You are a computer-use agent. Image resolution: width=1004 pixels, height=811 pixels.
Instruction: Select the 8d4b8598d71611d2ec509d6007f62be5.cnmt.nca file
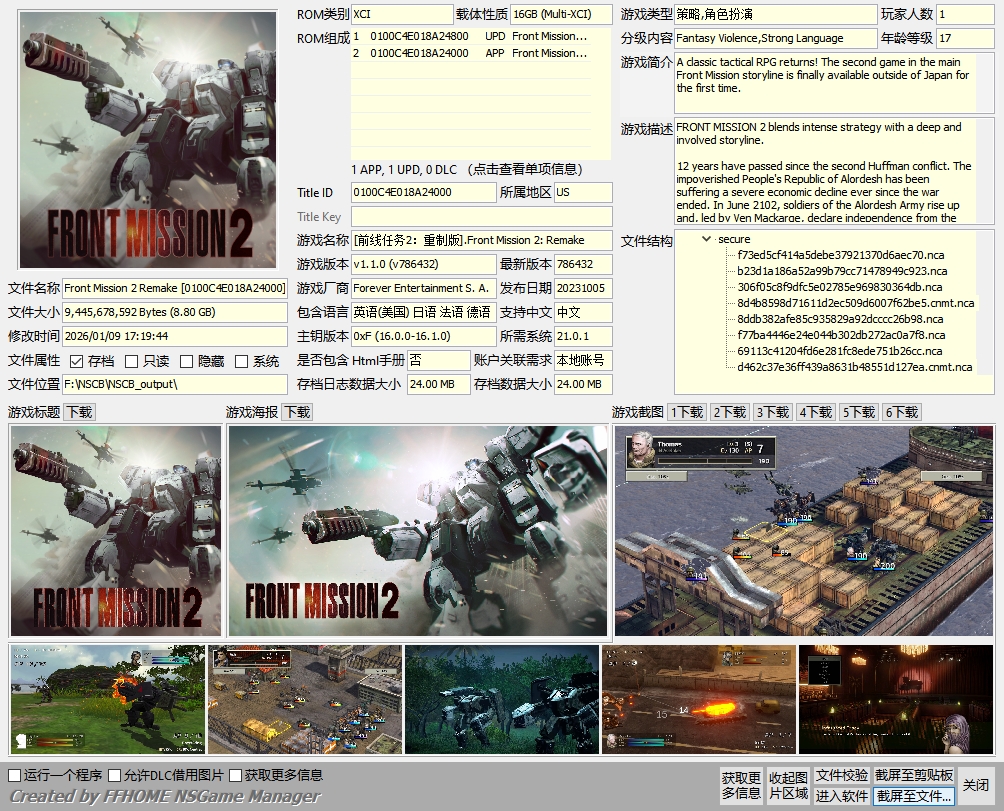click(x=855, y=303)
